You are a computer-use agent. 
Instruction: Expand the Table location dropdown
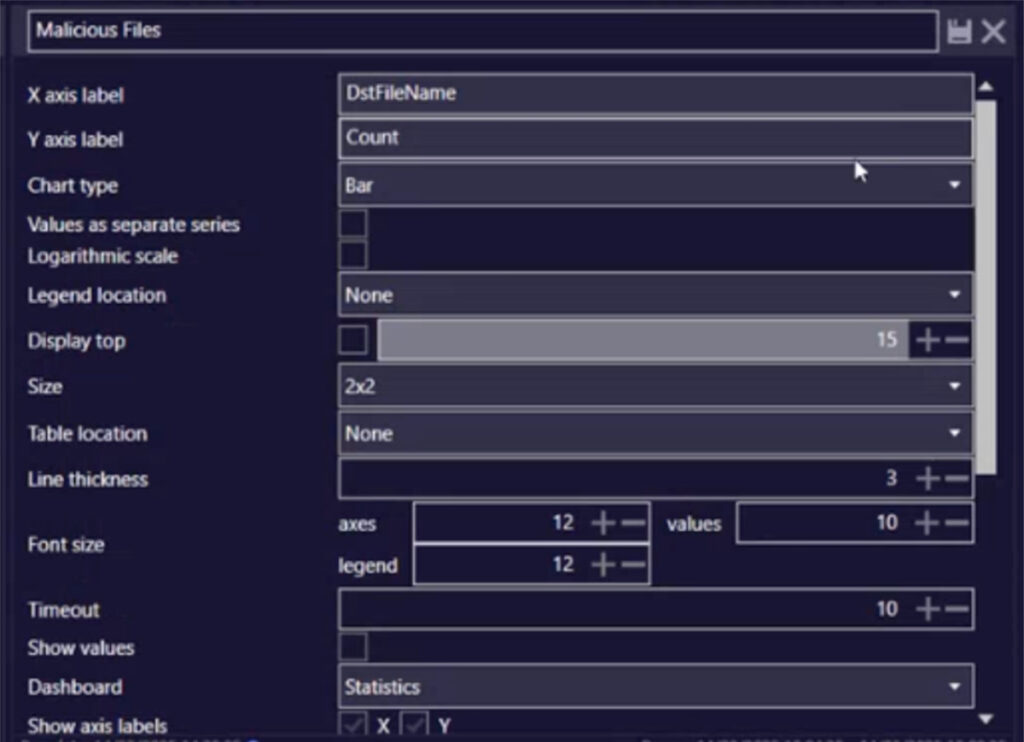click(x=656, y=433)
